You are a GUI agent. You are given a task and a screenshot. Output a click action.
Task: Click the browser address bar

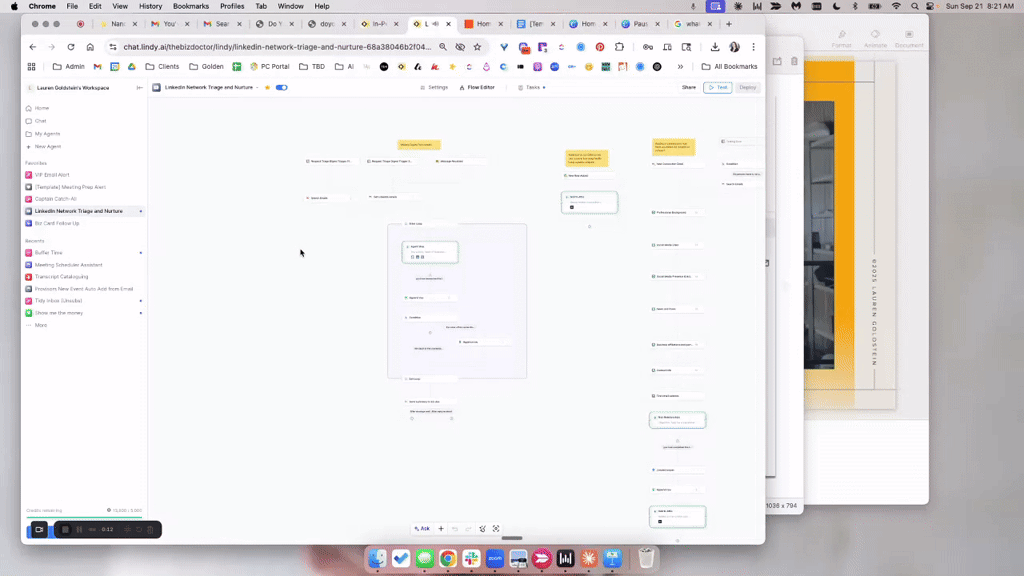270,47
